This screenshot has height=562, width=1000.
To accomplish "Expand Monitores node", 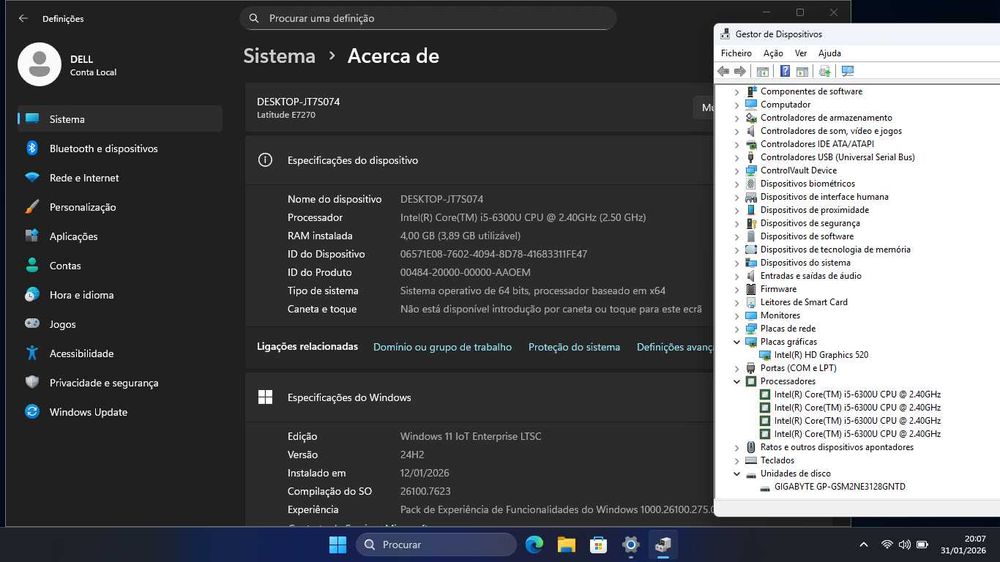I will coord(737,316).
